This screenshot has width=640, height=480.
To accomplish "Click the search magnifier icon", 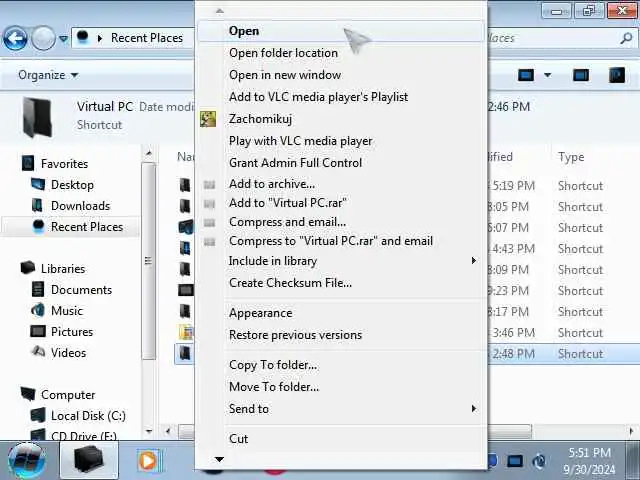I will pos(626,38).
